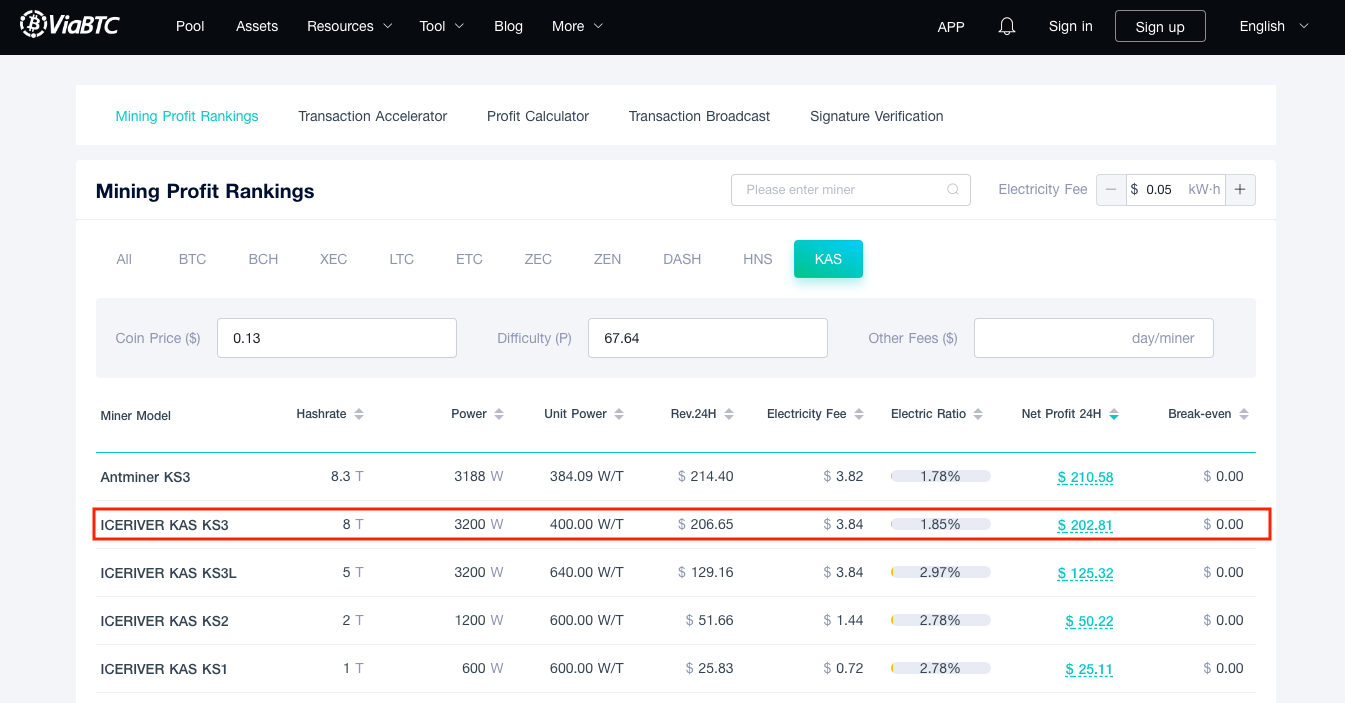Screen dimensions: 1345x703
Task: Switch to Transaction Broadcast tab
Action: pyautogui.click(x=699, y=116)
